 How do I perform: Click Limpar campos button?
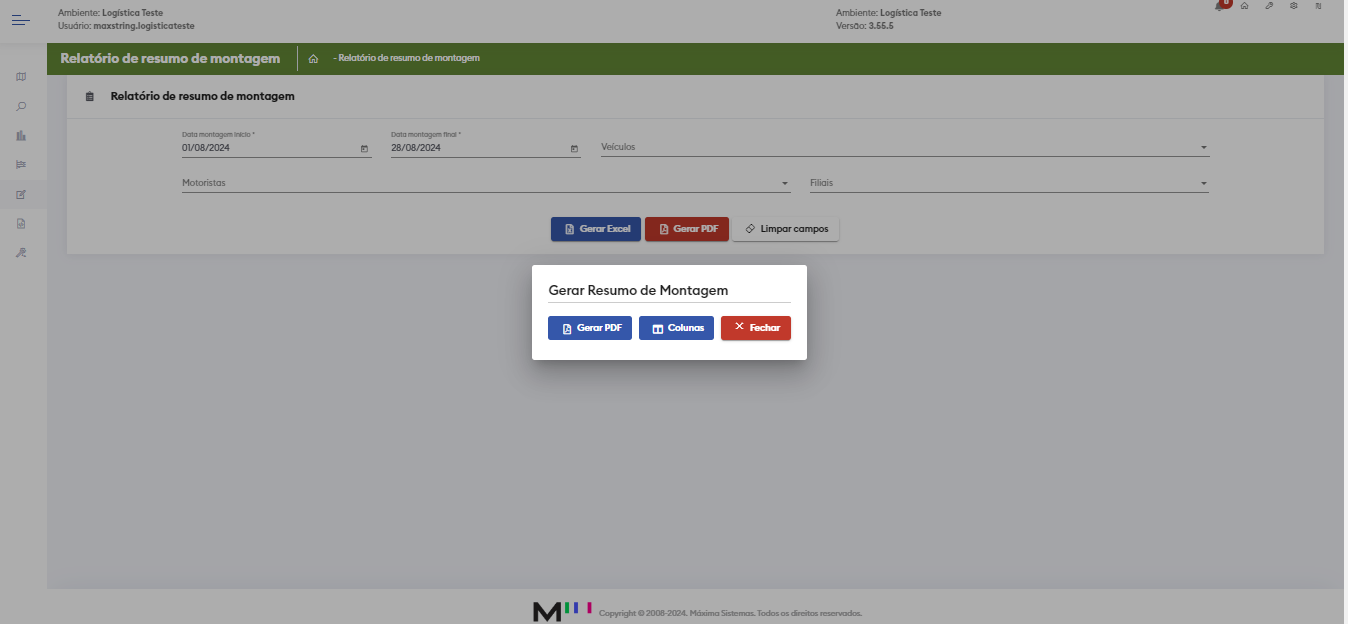coord(786,229)
